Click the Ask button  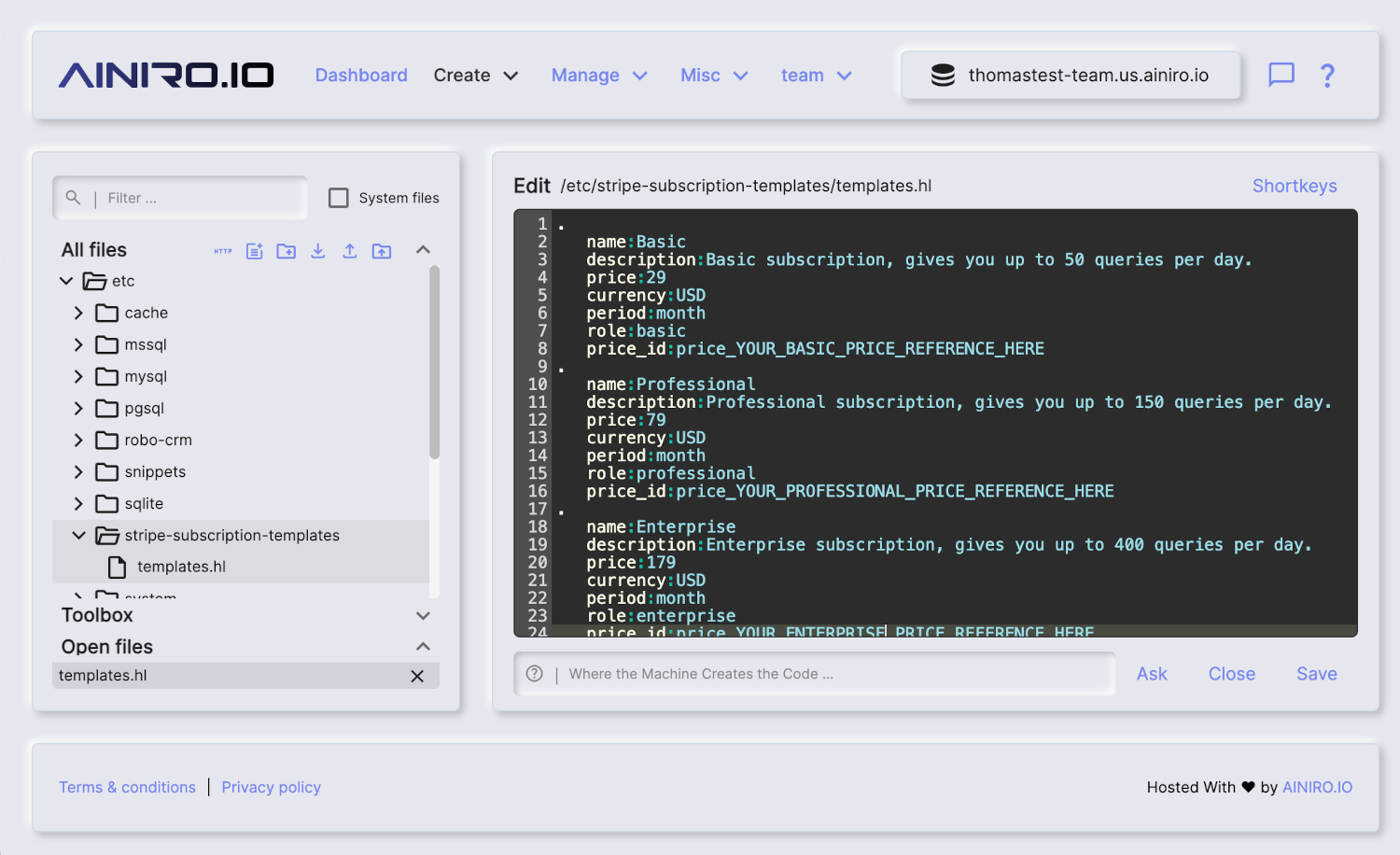click(x=1152, y=674)
